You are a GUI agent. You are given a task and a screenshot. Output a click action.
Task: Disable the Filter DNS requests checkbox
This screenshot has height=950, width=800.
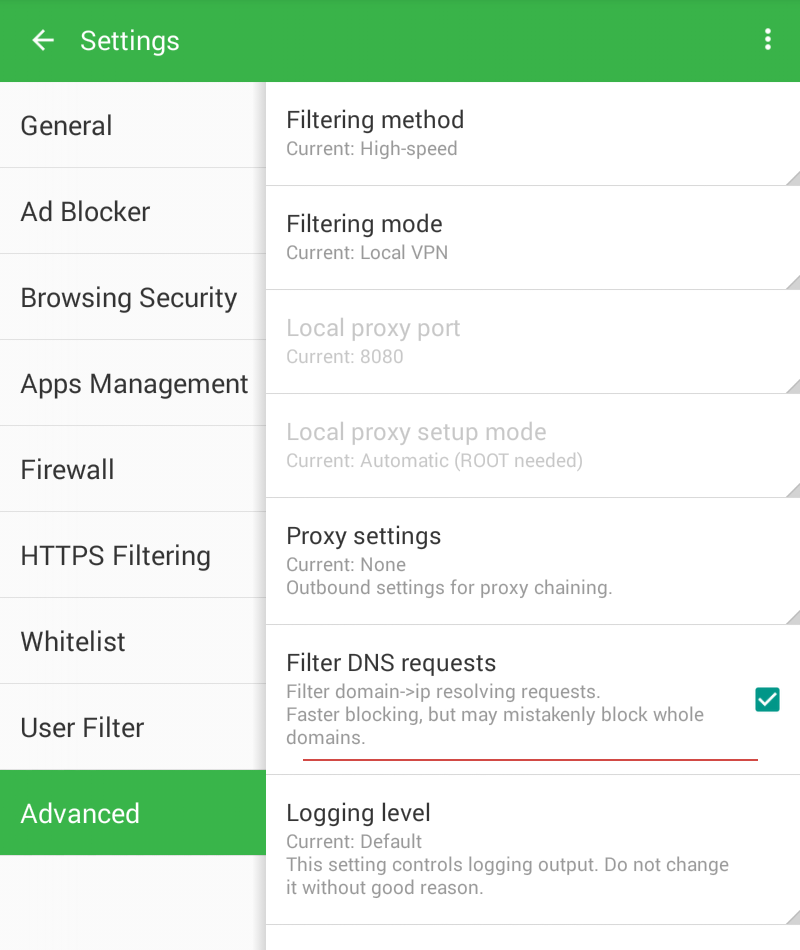(767, 699)
